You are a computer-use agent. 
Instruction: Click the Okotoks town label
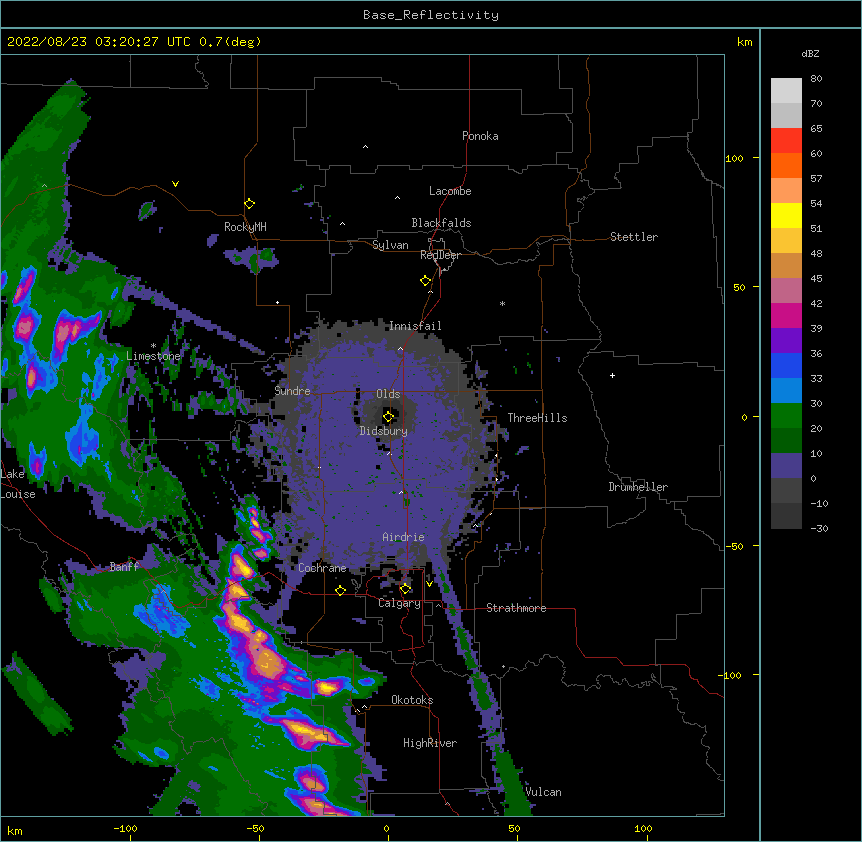[x=412, y=700]
